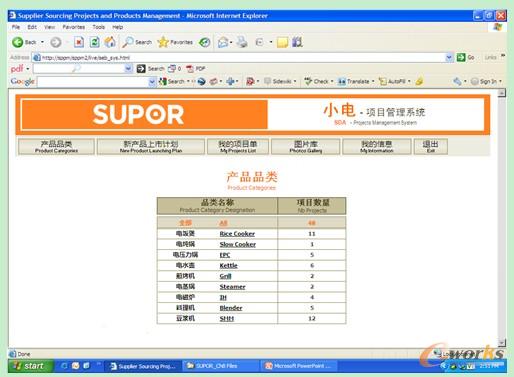Click the green Go button
The image size is (514, 377).
[465, 57]
